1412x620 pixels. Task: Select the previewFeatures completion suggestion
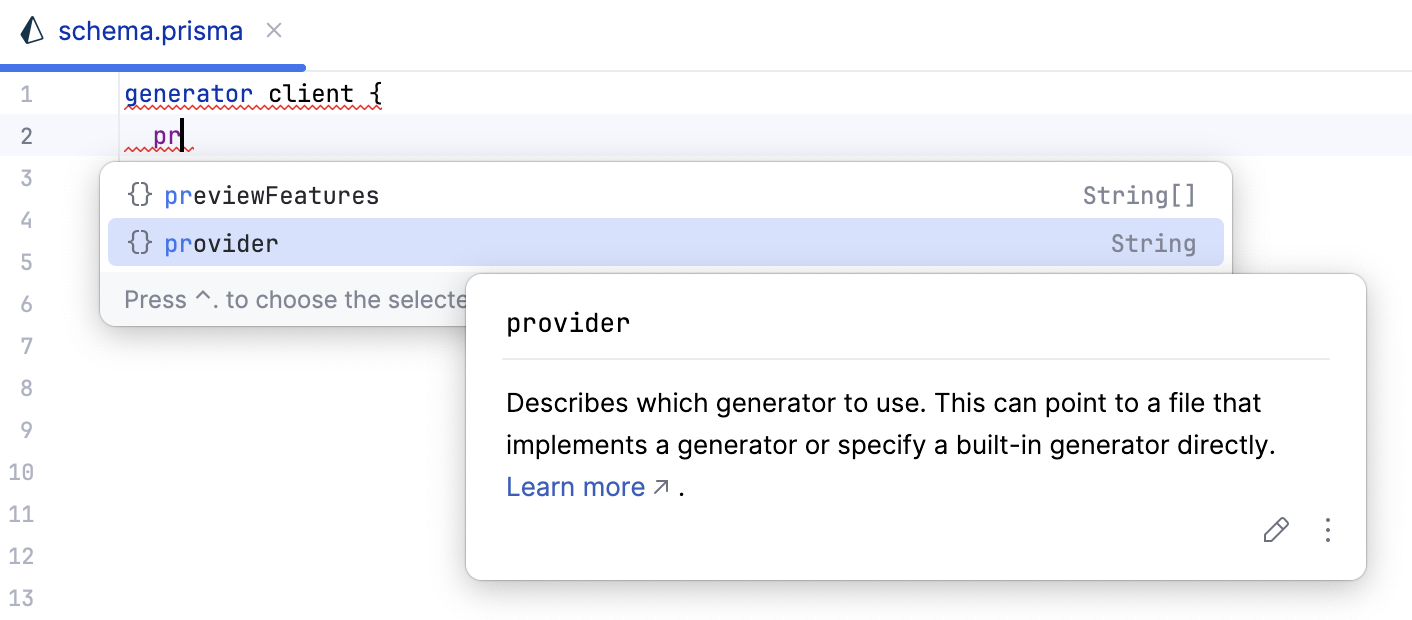tap(272, 195)
